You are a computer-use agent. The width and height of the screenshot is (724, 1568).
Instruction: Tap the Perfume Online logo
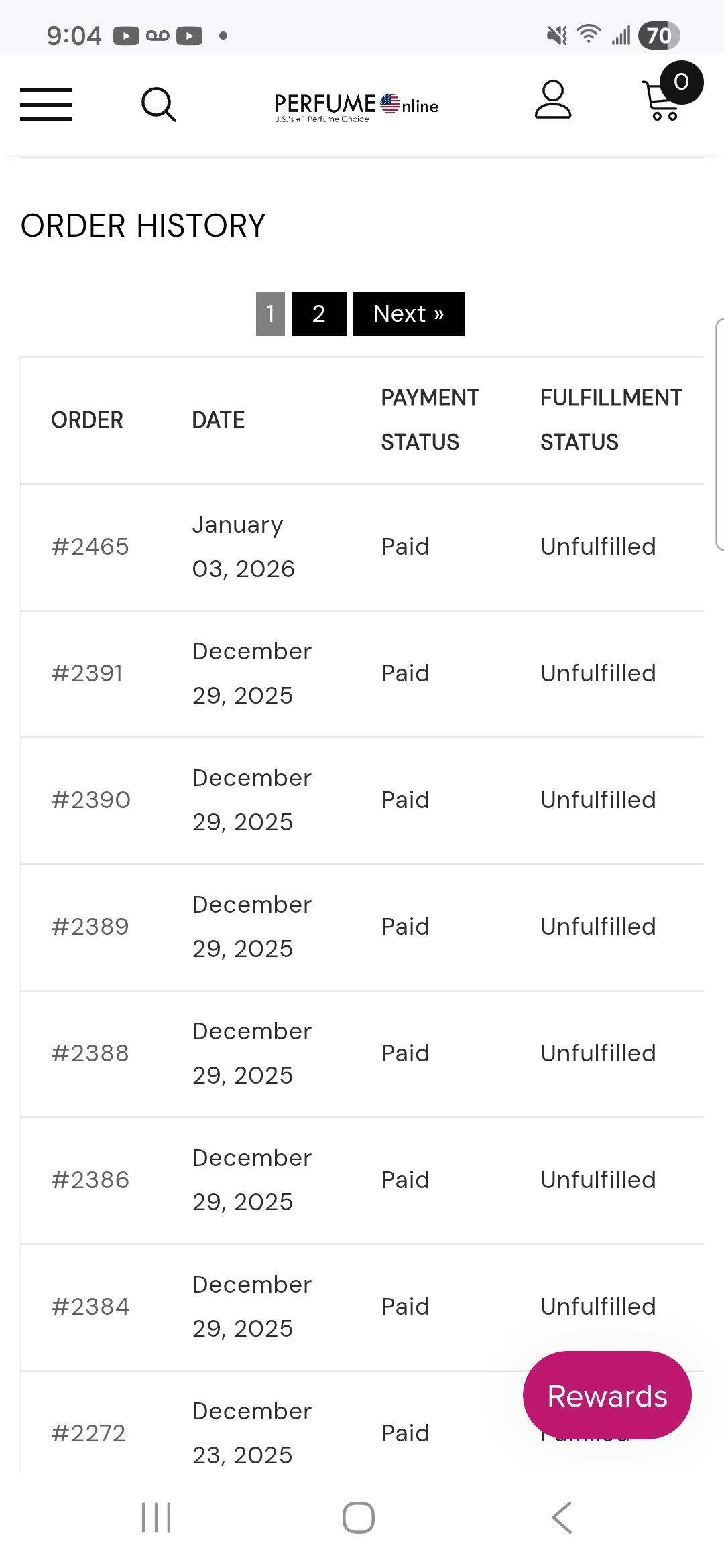356,106
